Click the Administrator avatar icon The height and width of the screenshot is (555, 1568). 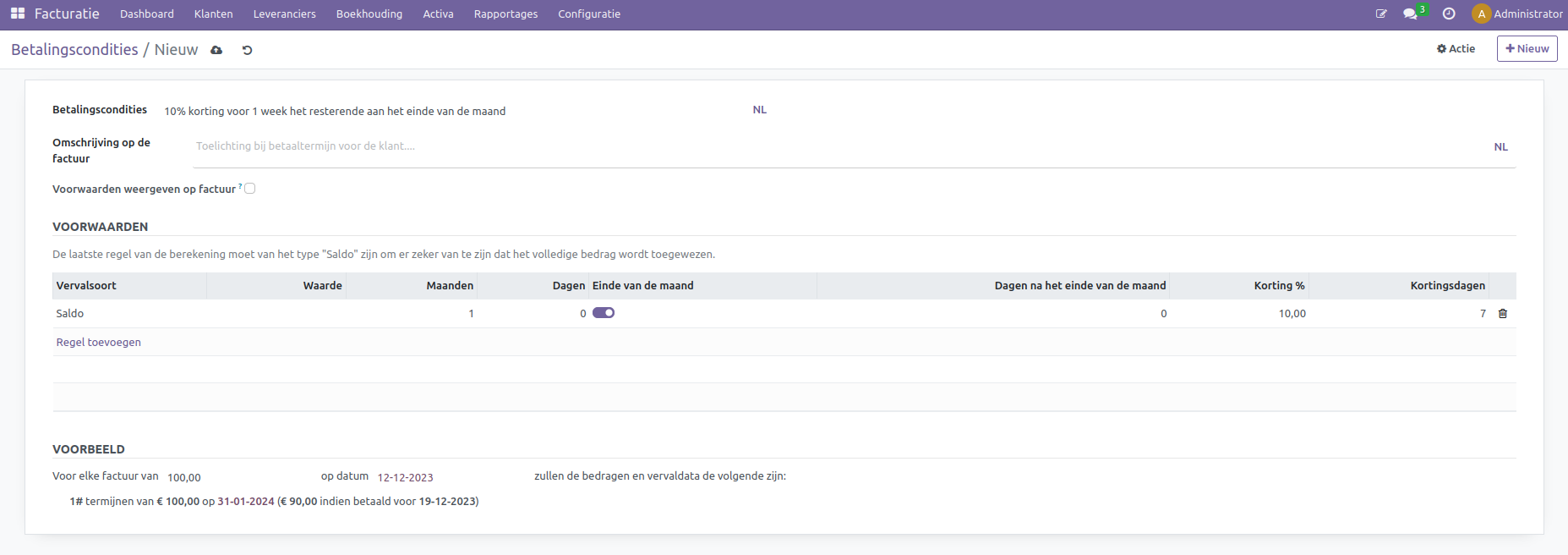click(1481, 14)
